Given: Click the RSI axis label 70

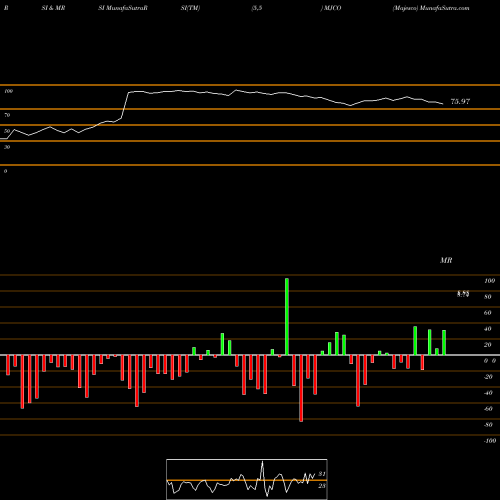Looking at the screenshot, I should coord(7,115).
